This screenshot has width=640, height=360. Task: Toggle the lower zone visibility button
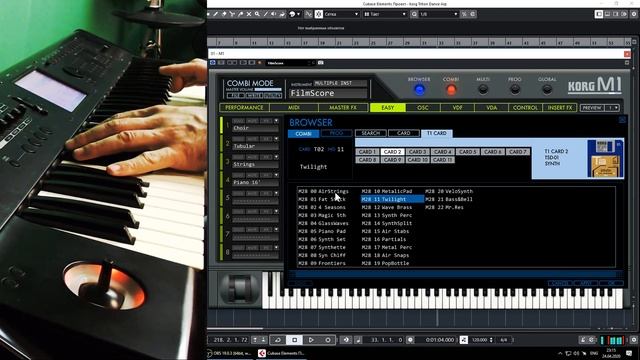pyautogui.click(x=607, y=14)
